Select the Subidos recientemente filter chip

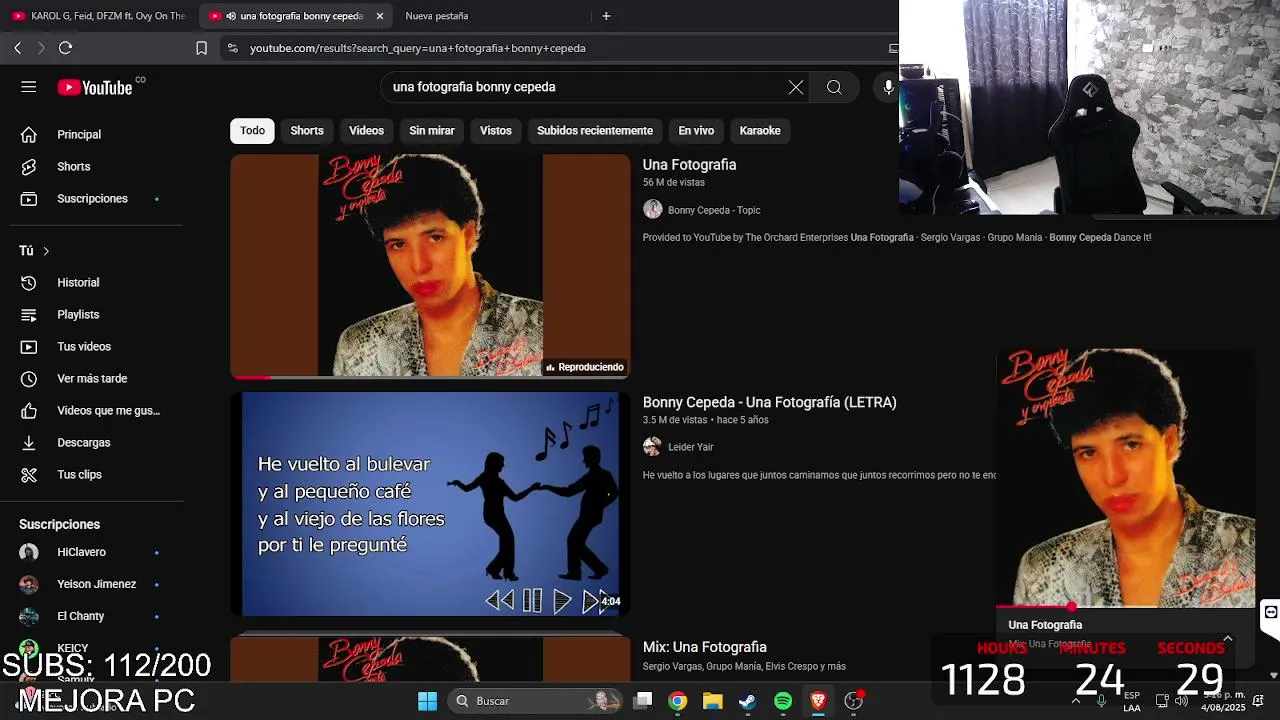[595, 131]
